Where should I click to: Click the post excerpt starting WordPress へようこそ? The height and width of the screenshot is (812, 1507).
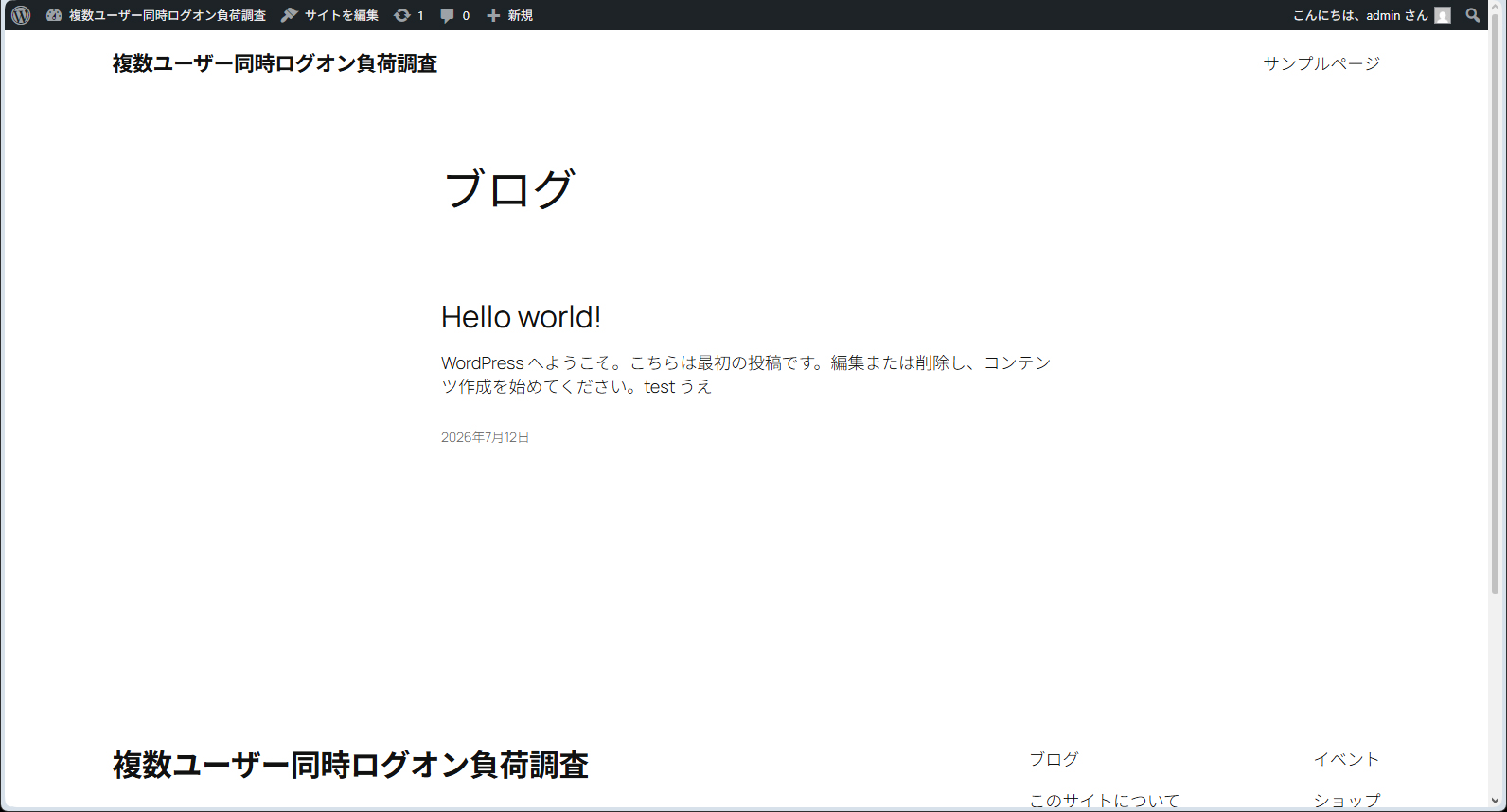click(746, 375)
